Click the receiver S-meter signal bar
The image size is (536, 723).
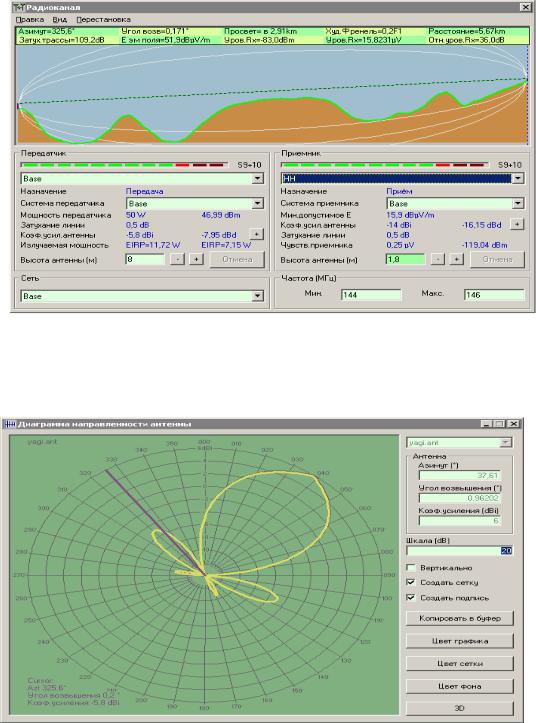coord(384,165)
